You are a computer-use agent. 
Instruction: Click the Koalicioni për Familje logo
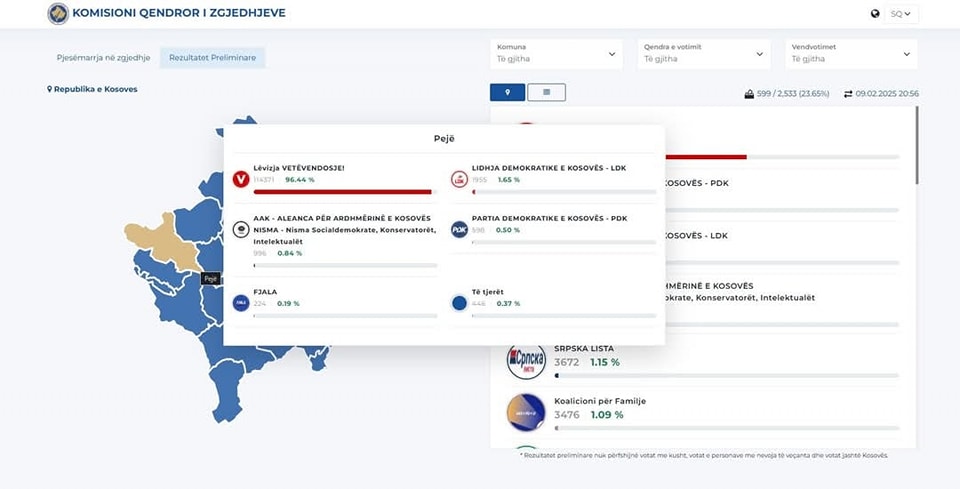[526, 413]
